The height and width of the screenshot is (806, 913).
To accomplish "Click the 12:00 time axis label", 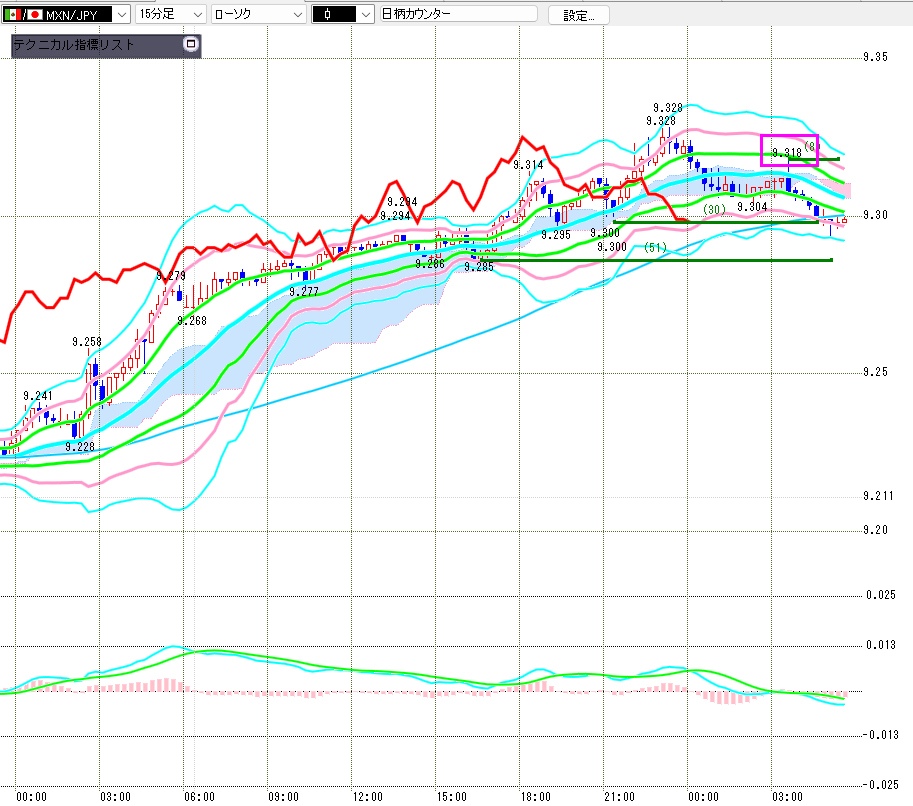I will click(x=367, y=797).
